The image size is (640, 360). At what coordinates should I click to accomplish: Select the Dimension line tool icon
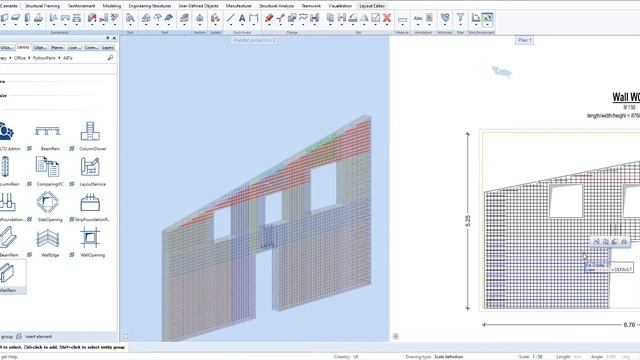tap(253, 18)
